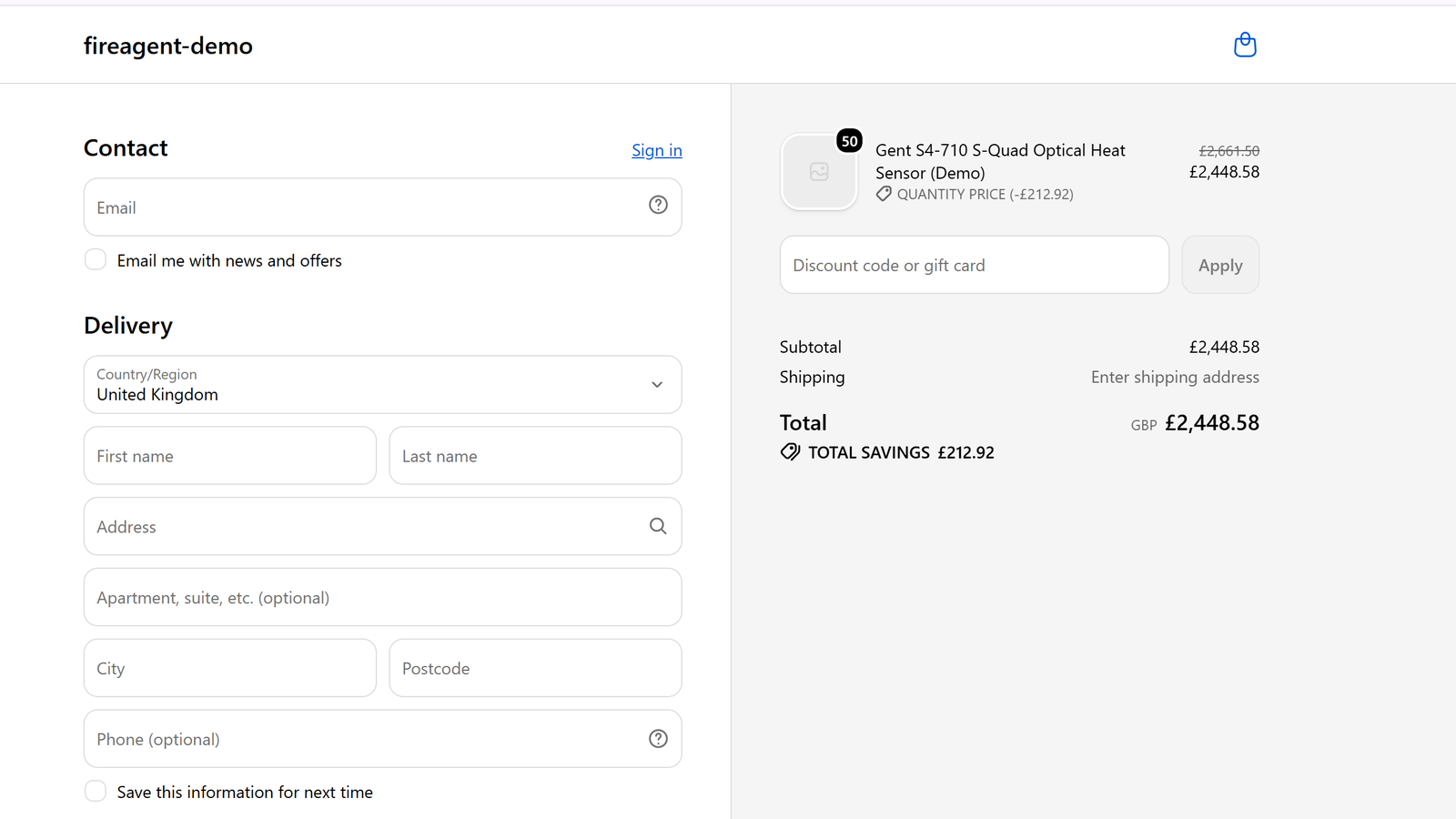This screenshot has width=1456, height=819.
Task: Click the Total amount £2,448.58 with GBP
Action: click(x=1195, y=423)
